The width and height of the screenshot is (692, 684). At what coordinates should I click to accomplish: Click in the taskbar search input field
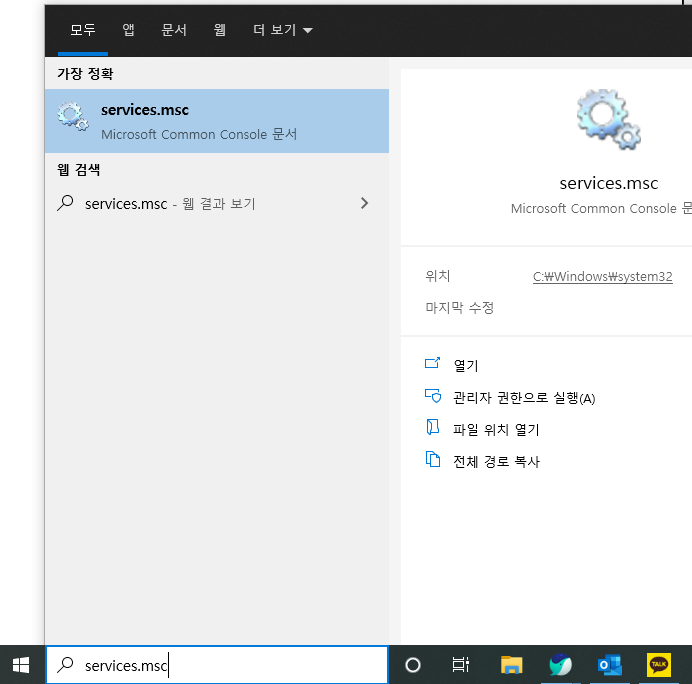click(217, 665)
